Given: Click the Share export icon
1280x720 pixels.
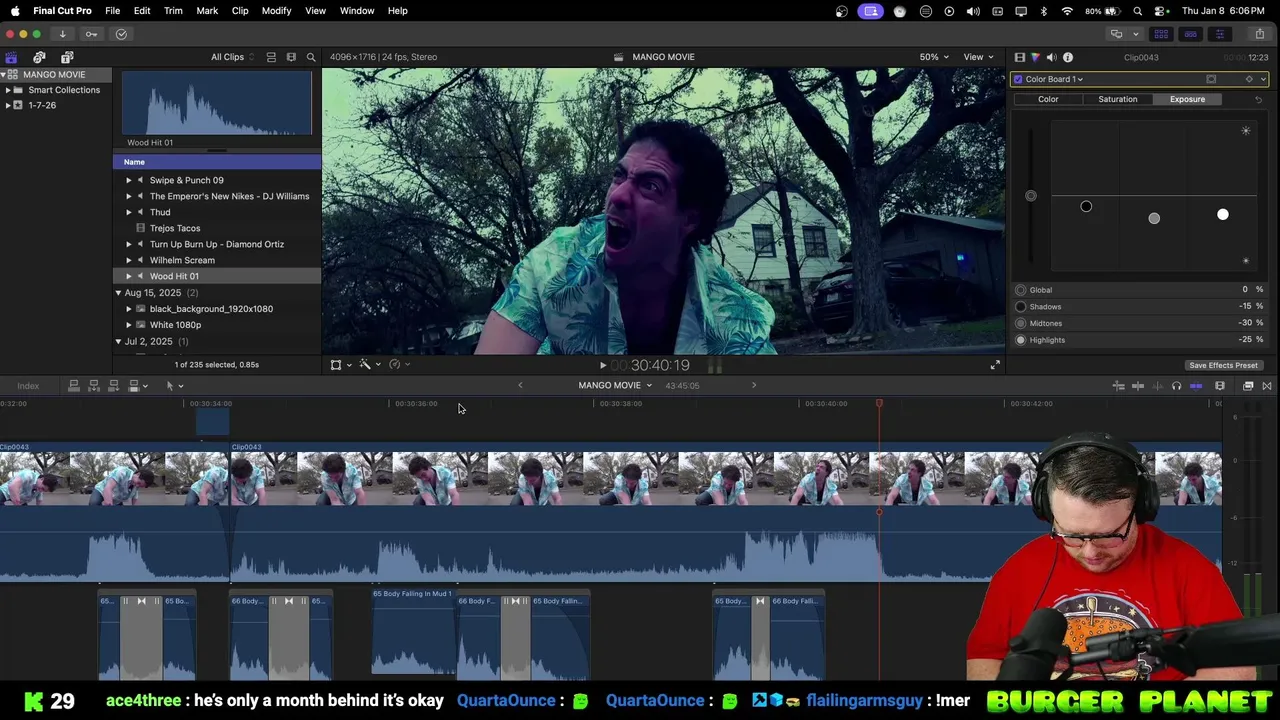Looking at the screenshot, I should pyautogui.click(x=1259, y=34).
